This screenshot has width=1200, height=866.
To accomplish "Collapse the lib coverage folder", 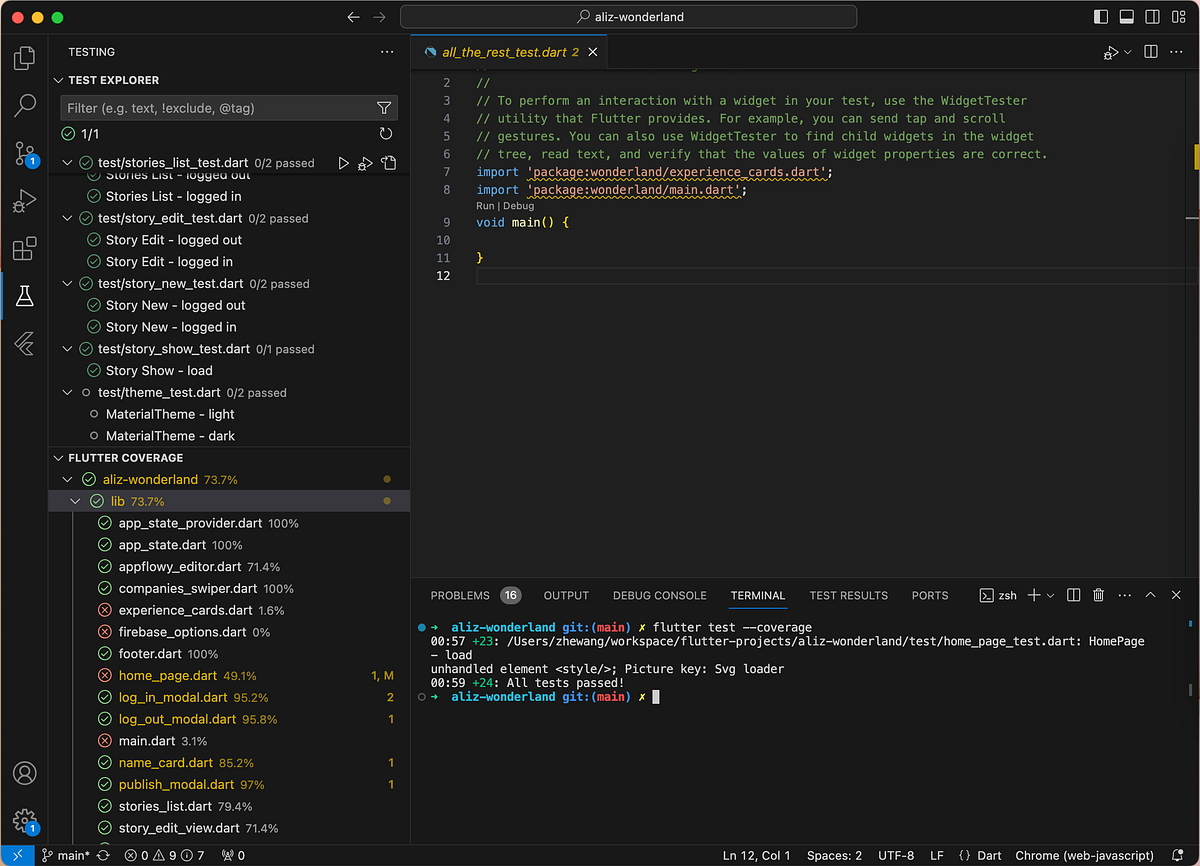I will point(76,501).
